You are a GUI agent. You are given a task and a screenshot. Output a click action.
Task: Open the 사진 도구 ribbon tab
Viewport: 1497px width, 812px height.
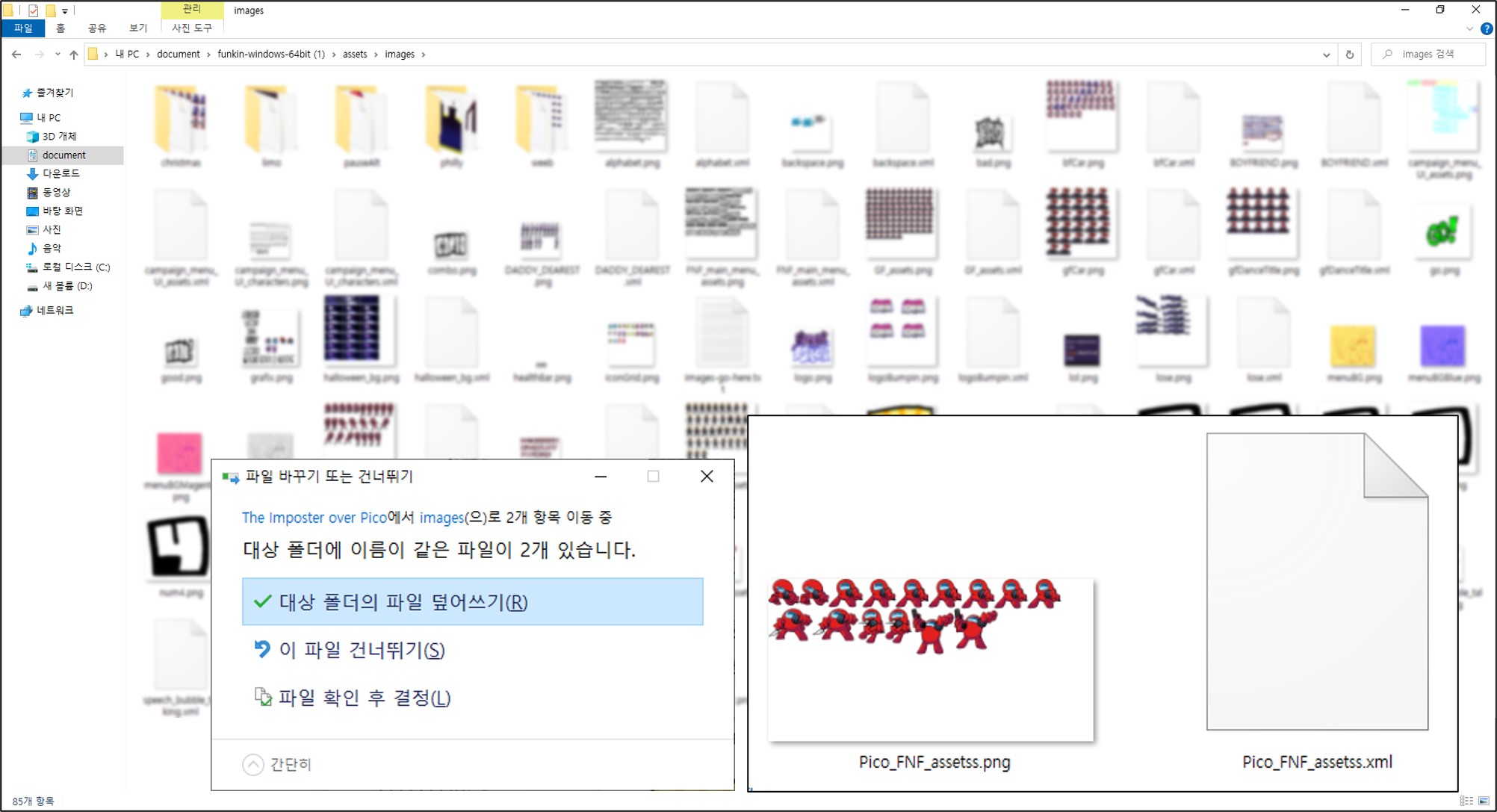(x=192, y=28)
